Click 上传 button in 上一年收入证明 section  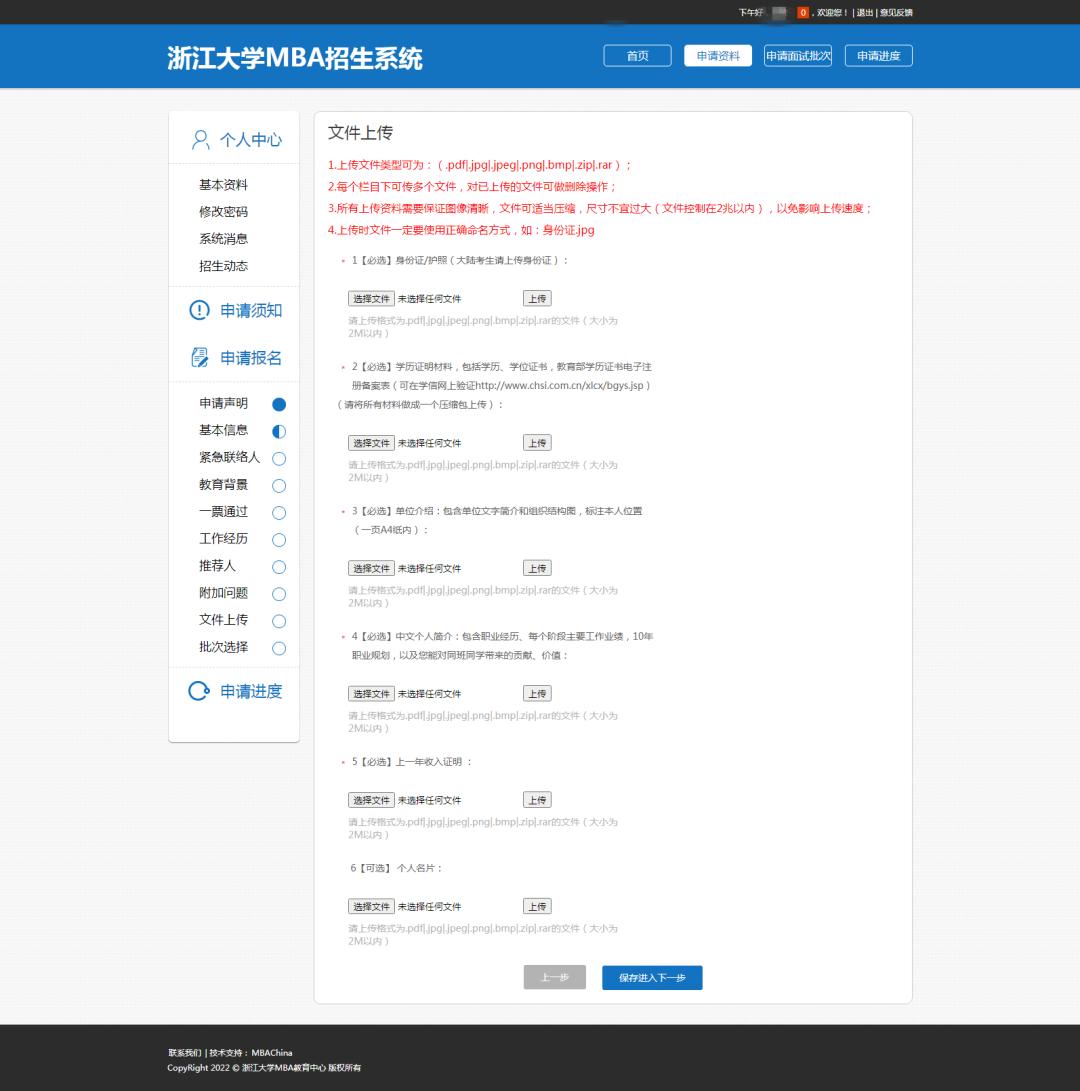tap(536, 799)
